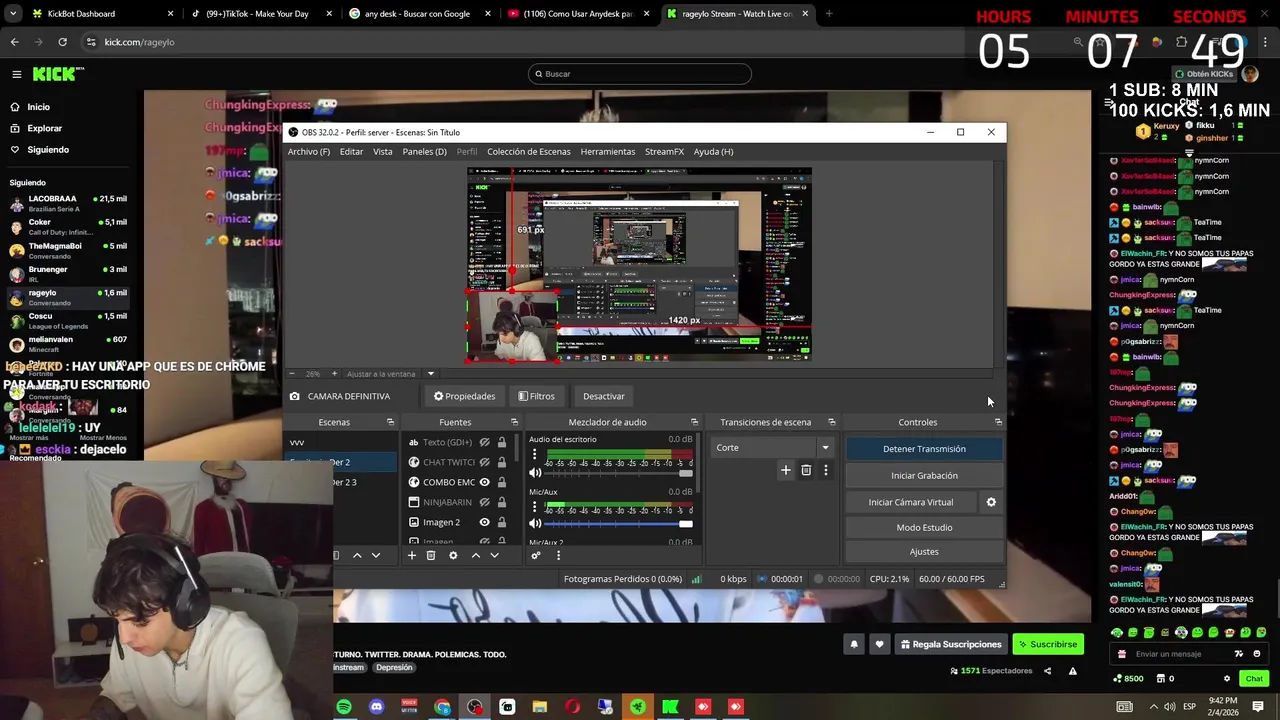Open Discord from the taskbar
This screenshot has width=1280, height=720.
click(376, 707)
